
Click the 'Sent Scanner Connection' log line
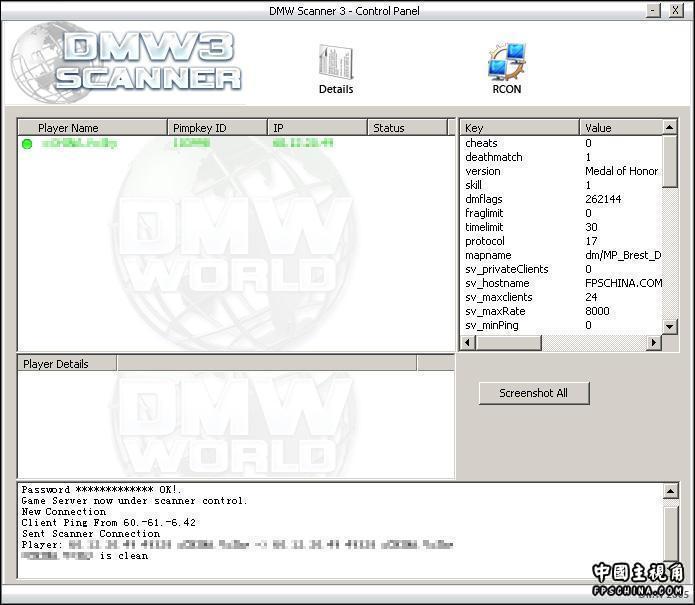pyautogui.click(x=91, y=534)
